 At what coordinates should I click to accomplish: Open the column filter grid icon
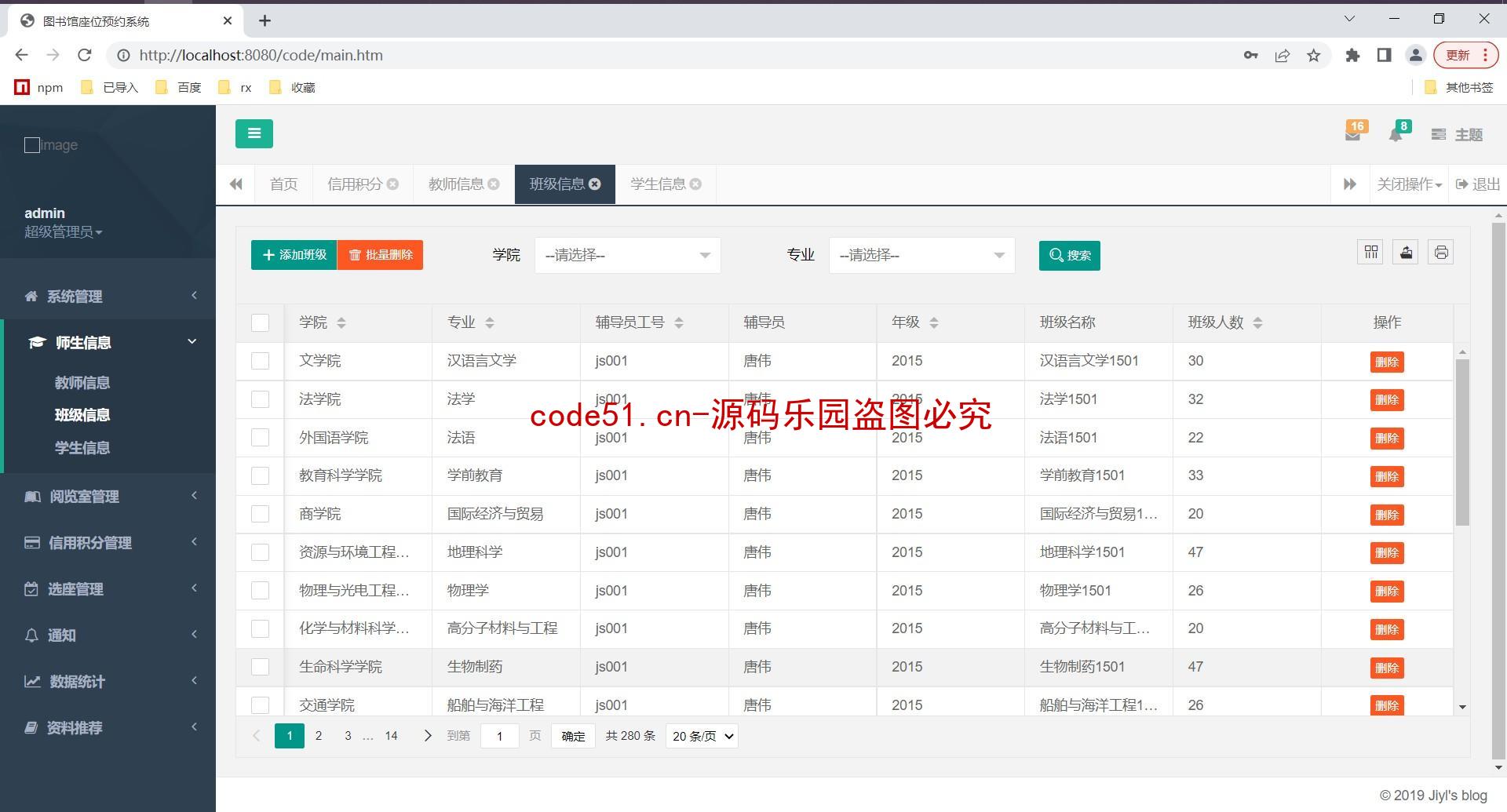(x=1371, y=252)
